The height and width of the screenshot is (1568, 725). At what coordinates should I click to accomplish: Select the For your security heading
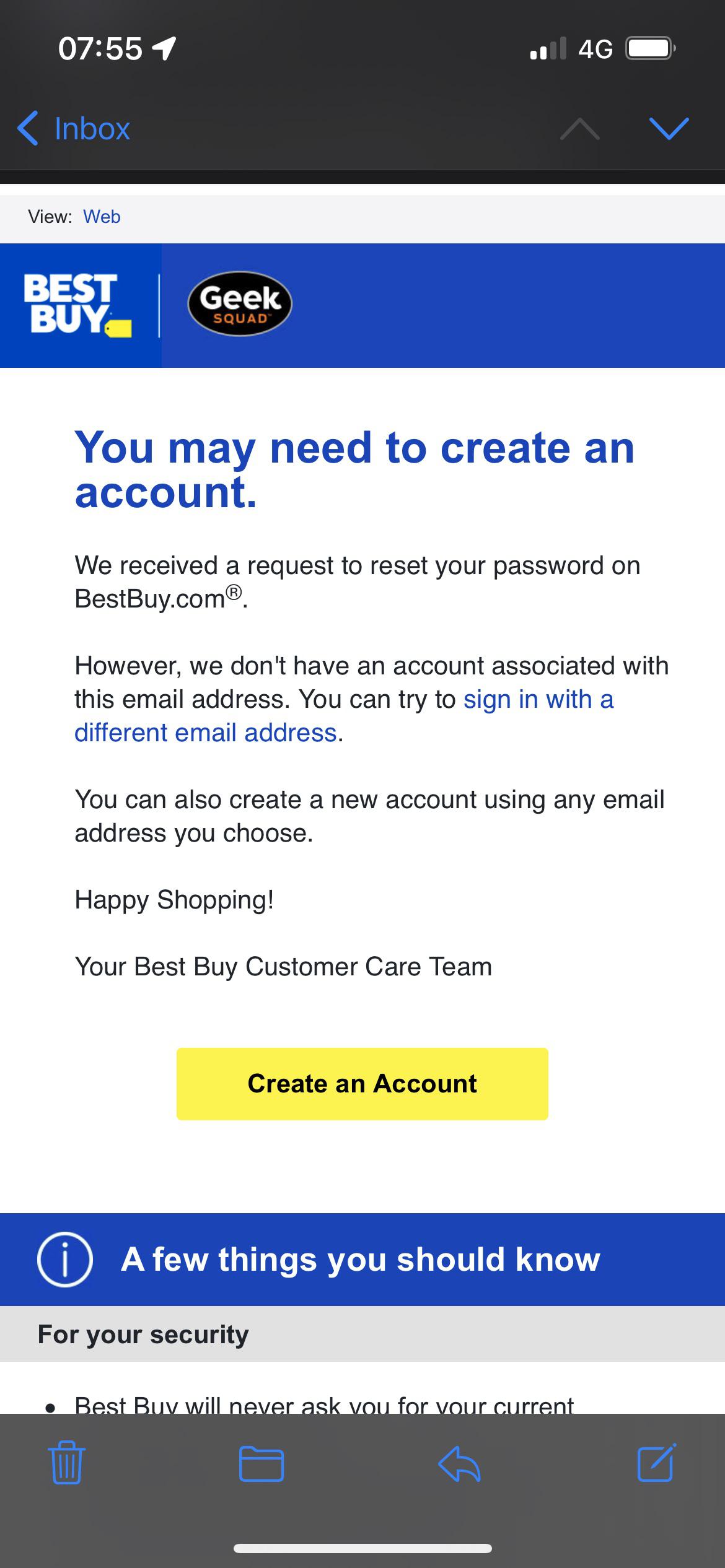click(142, 1335)
